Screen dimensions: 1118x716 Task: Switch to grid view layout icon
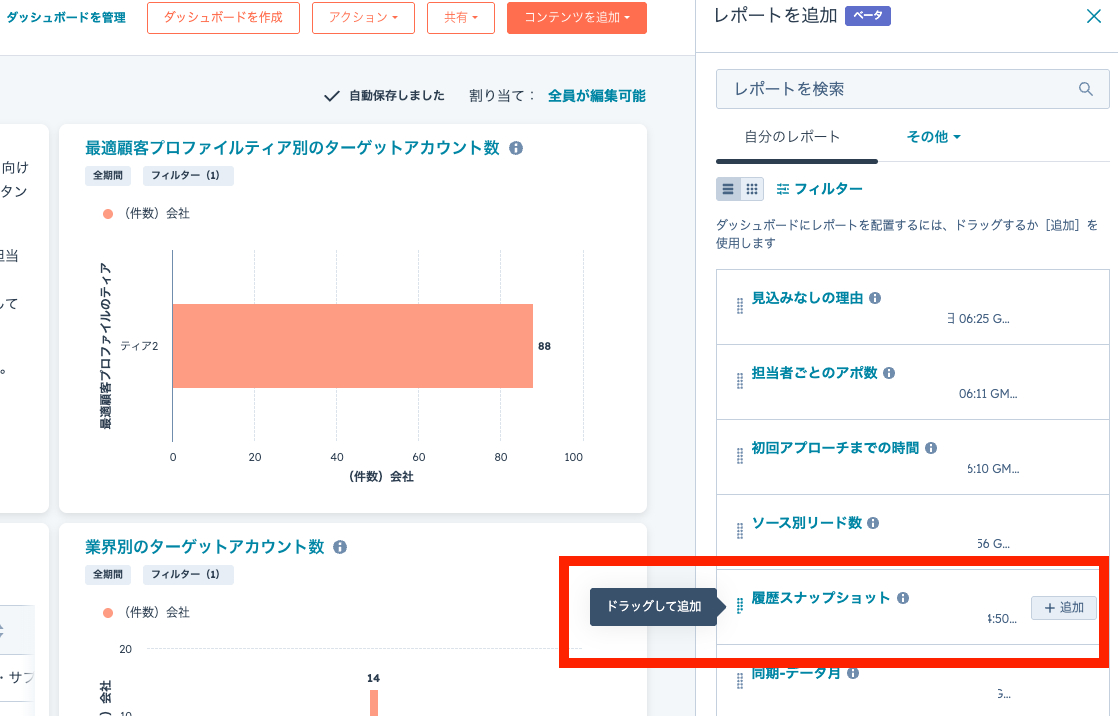(x=752, y=189)
